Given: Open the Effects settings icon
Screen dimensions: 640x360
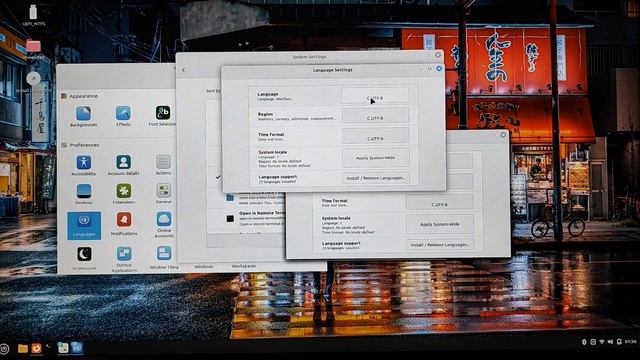Looking at the screenshot, I should coord(123,116).
